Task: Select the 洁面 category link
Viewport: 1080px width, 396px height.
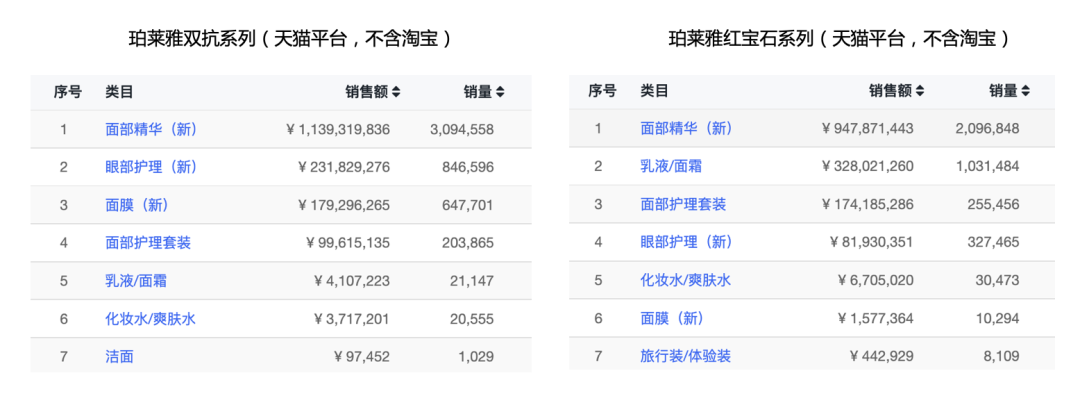Action: (x=119, y=356)
